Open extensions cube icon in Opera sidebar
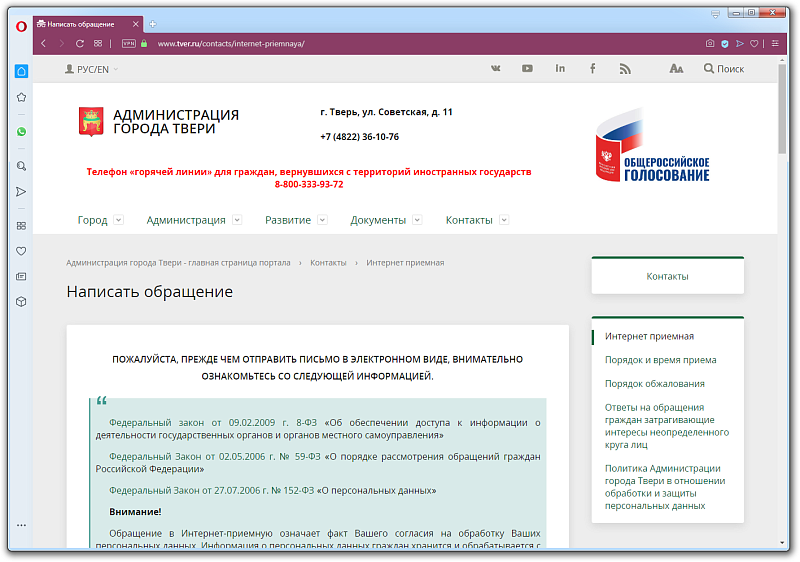 pos(21,302)
